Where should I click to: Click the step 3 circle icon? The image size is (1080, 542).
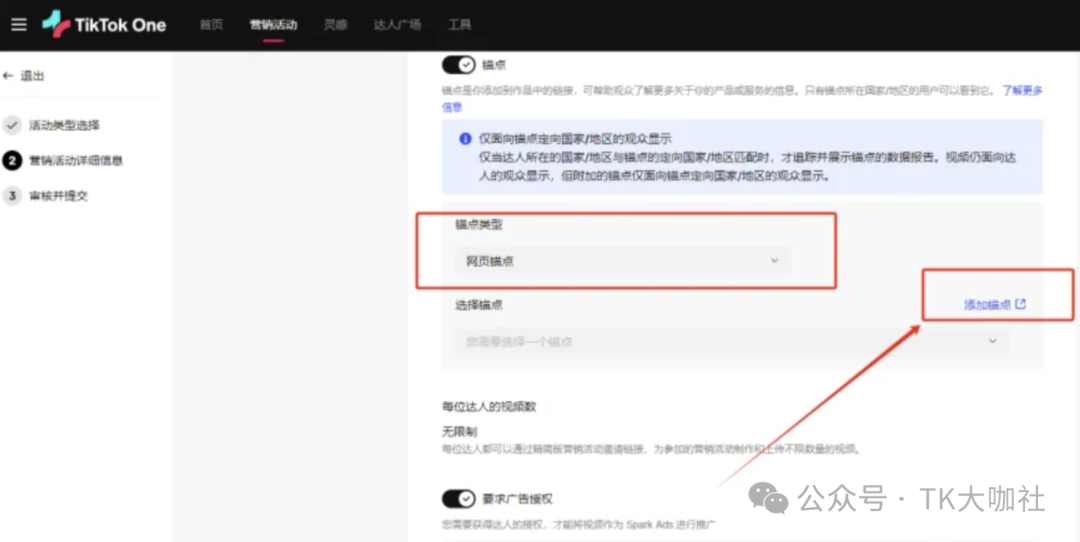click(x=12, y=196)
